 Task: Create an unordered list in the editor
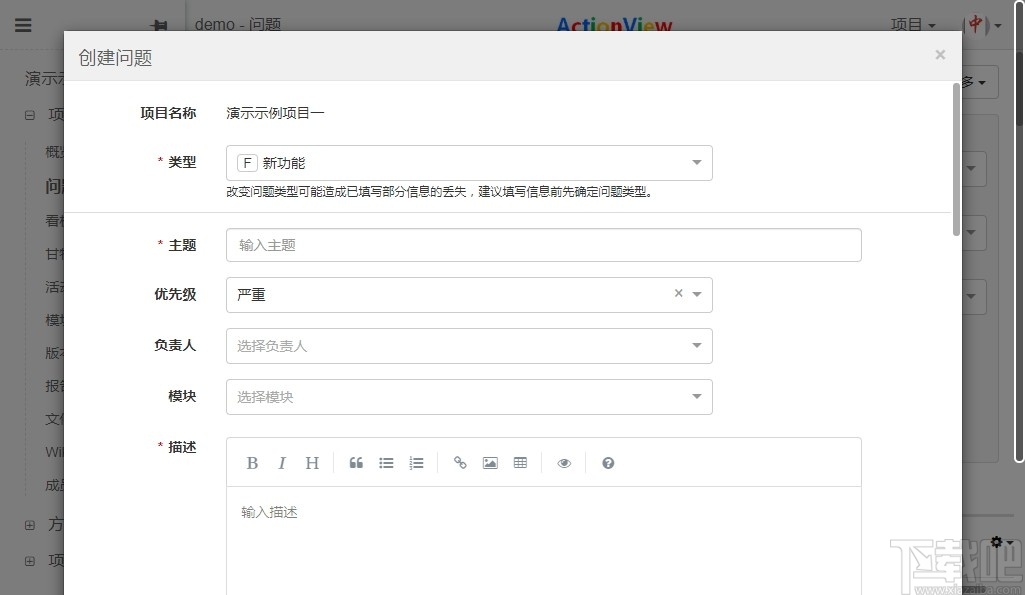(386, 462)
